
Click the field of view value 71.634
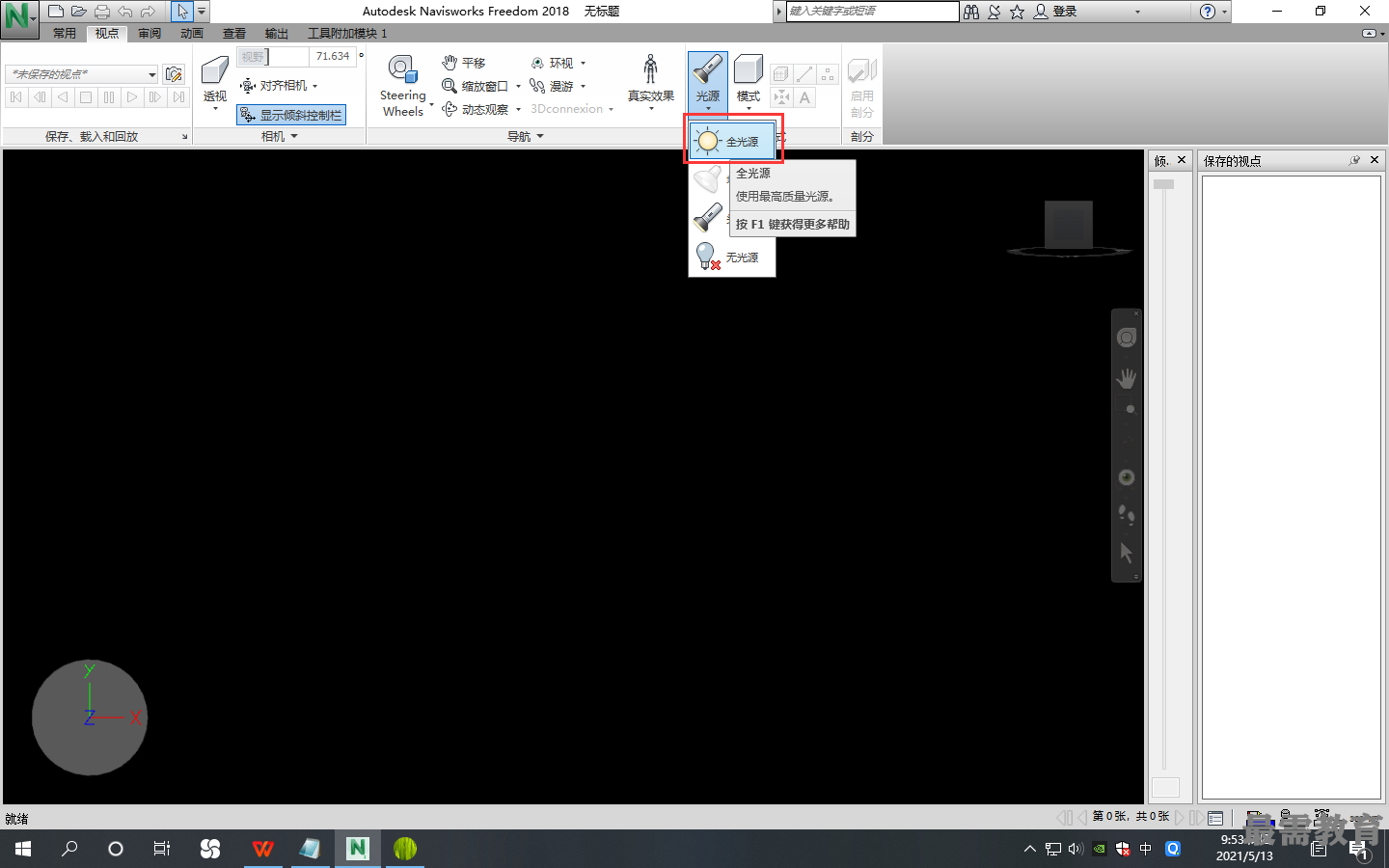tap(332, 57)
